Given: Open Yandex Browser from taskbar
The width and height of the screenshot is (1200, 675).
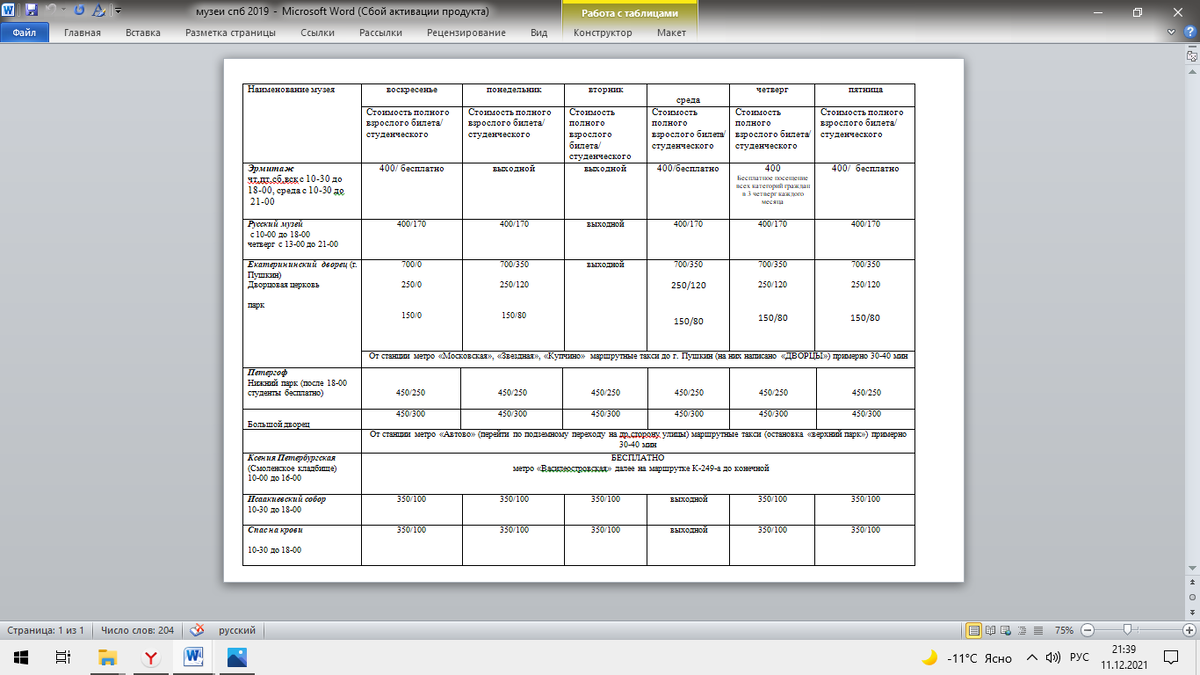Looking at the screenshot, I should (x=150, y=657).
